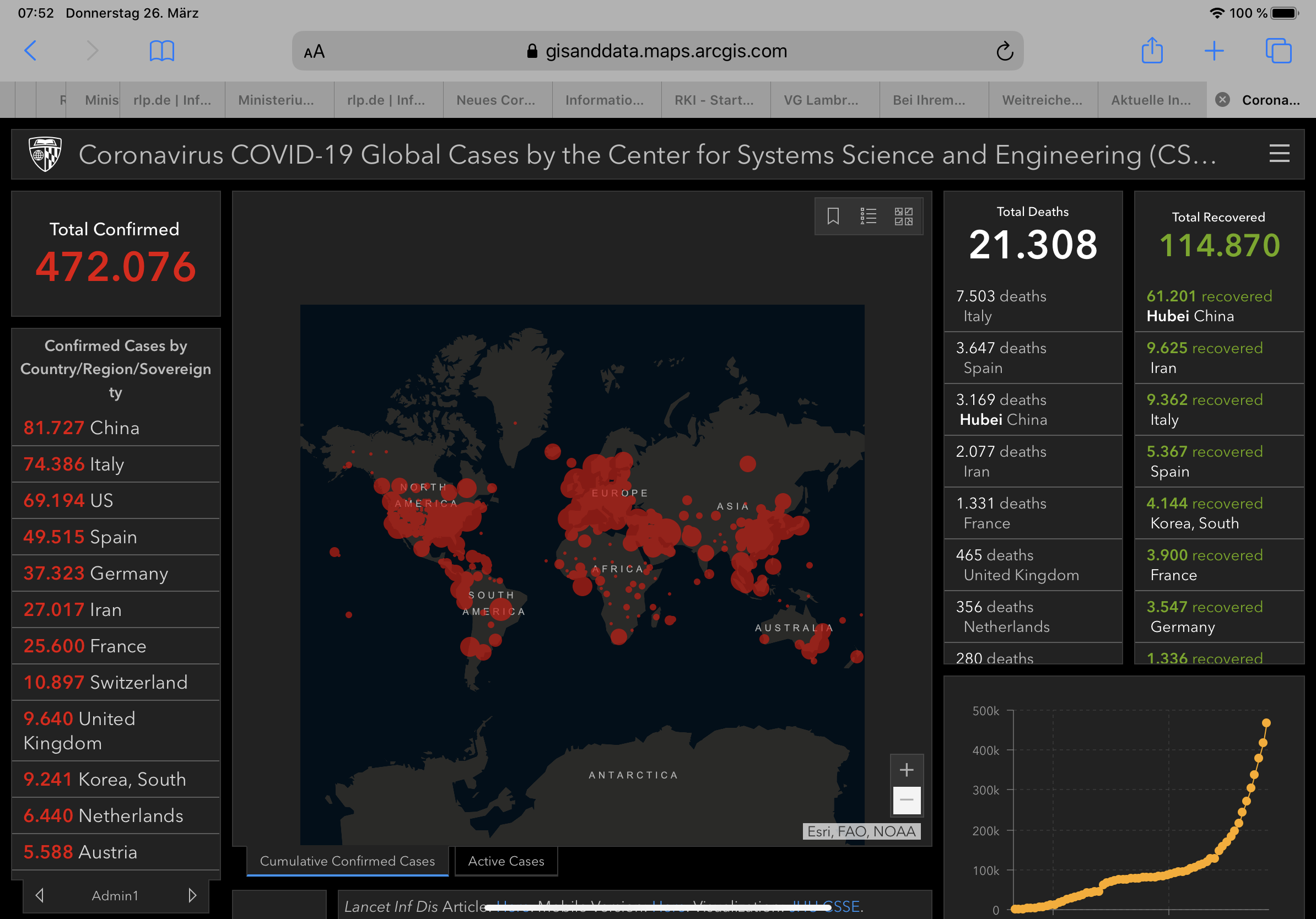The image size is (1316, 919).
Task: Click 4.144 recovered Korea, South entry
Action: [x=1219, y=513]
